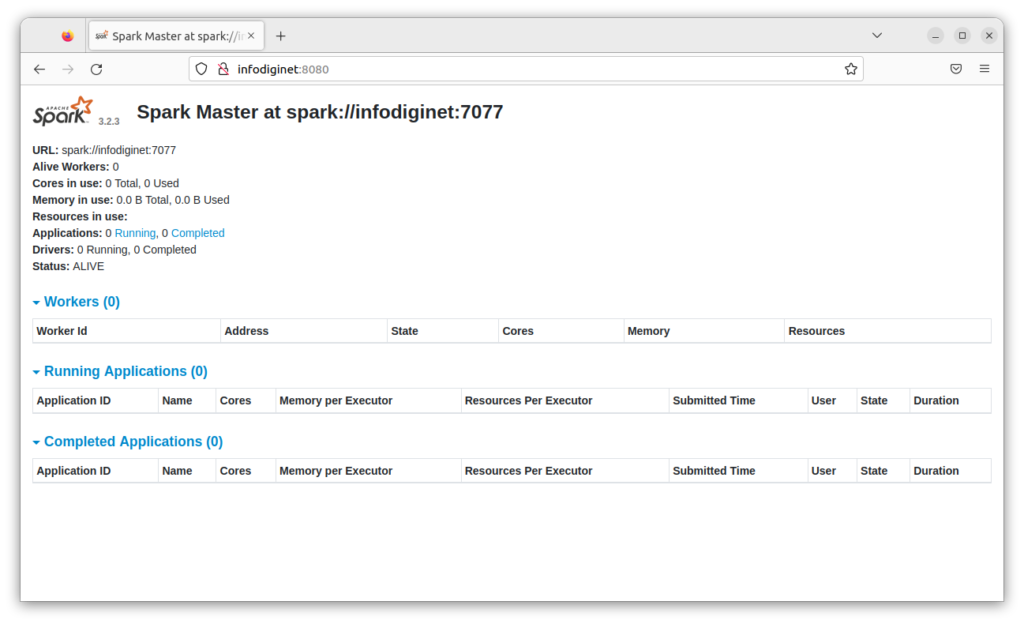Click the Apache Spark logo
This screenshot has width=1024, height=624.
click(63, 111)
